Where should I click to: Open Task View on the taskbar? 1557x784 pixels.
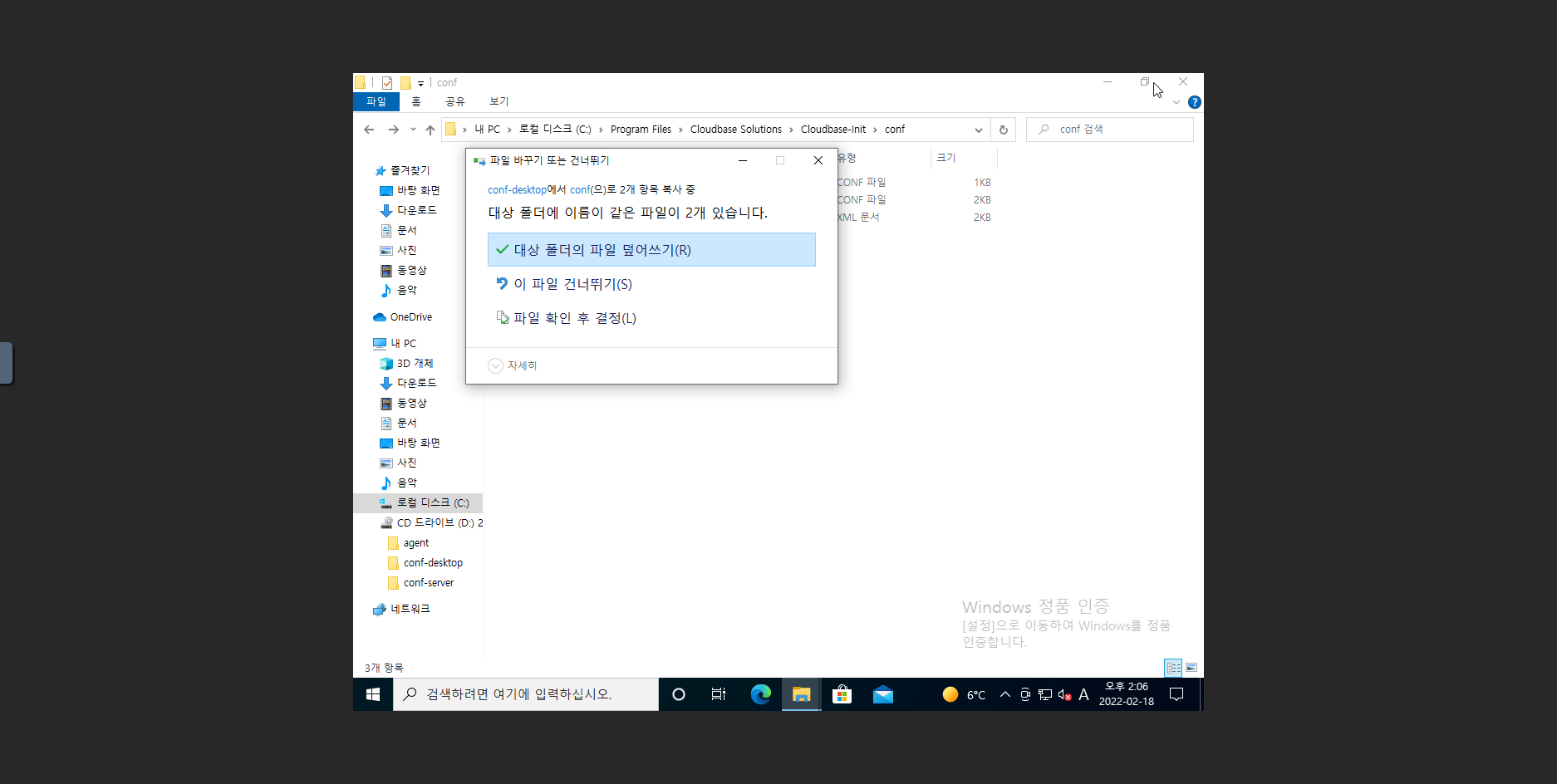(x=719, y=694)
